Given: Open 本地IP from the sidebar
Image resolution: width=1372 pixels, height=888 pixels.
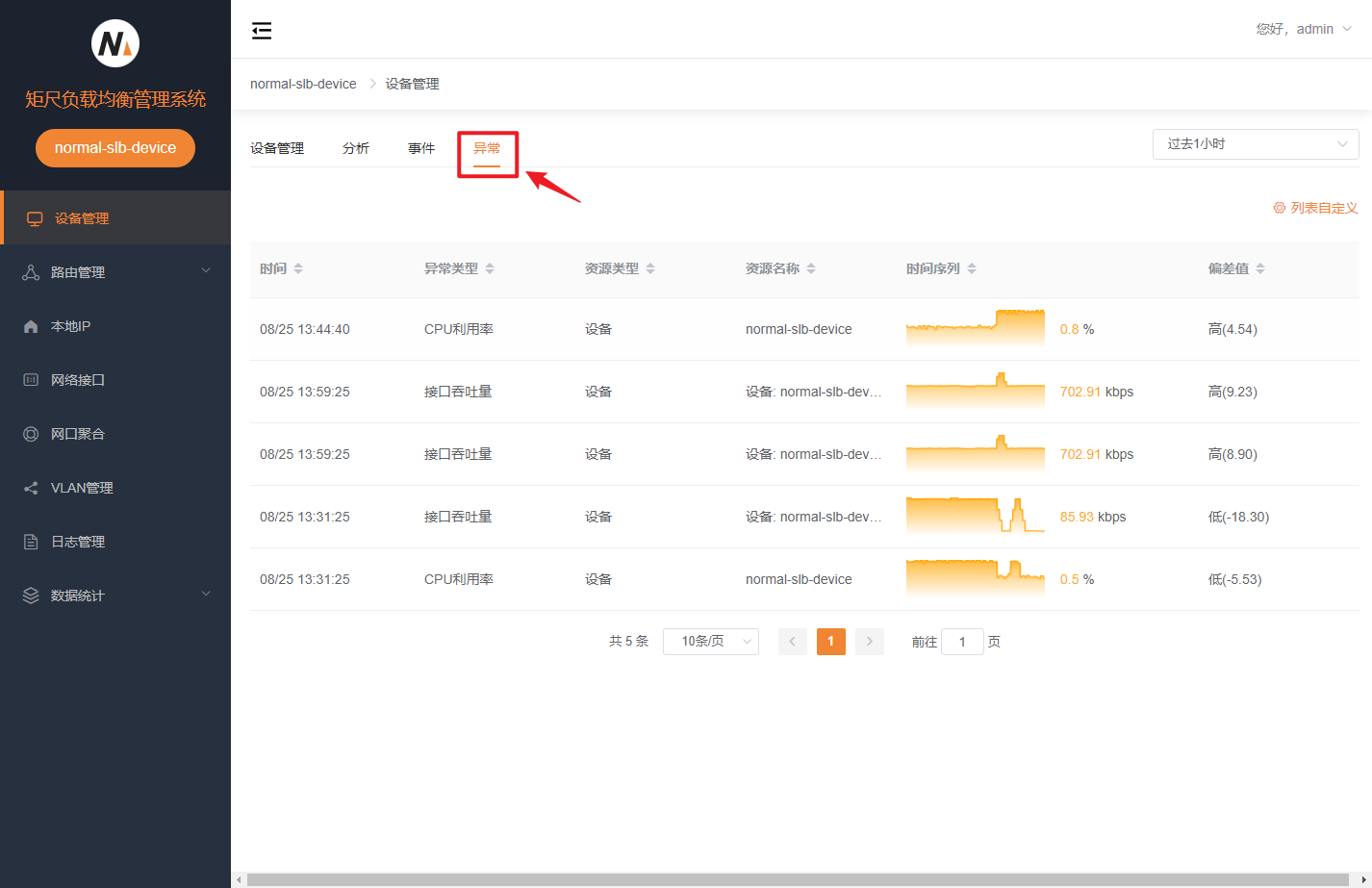Looking at the screenshot, I should click(x=70, y=326).
